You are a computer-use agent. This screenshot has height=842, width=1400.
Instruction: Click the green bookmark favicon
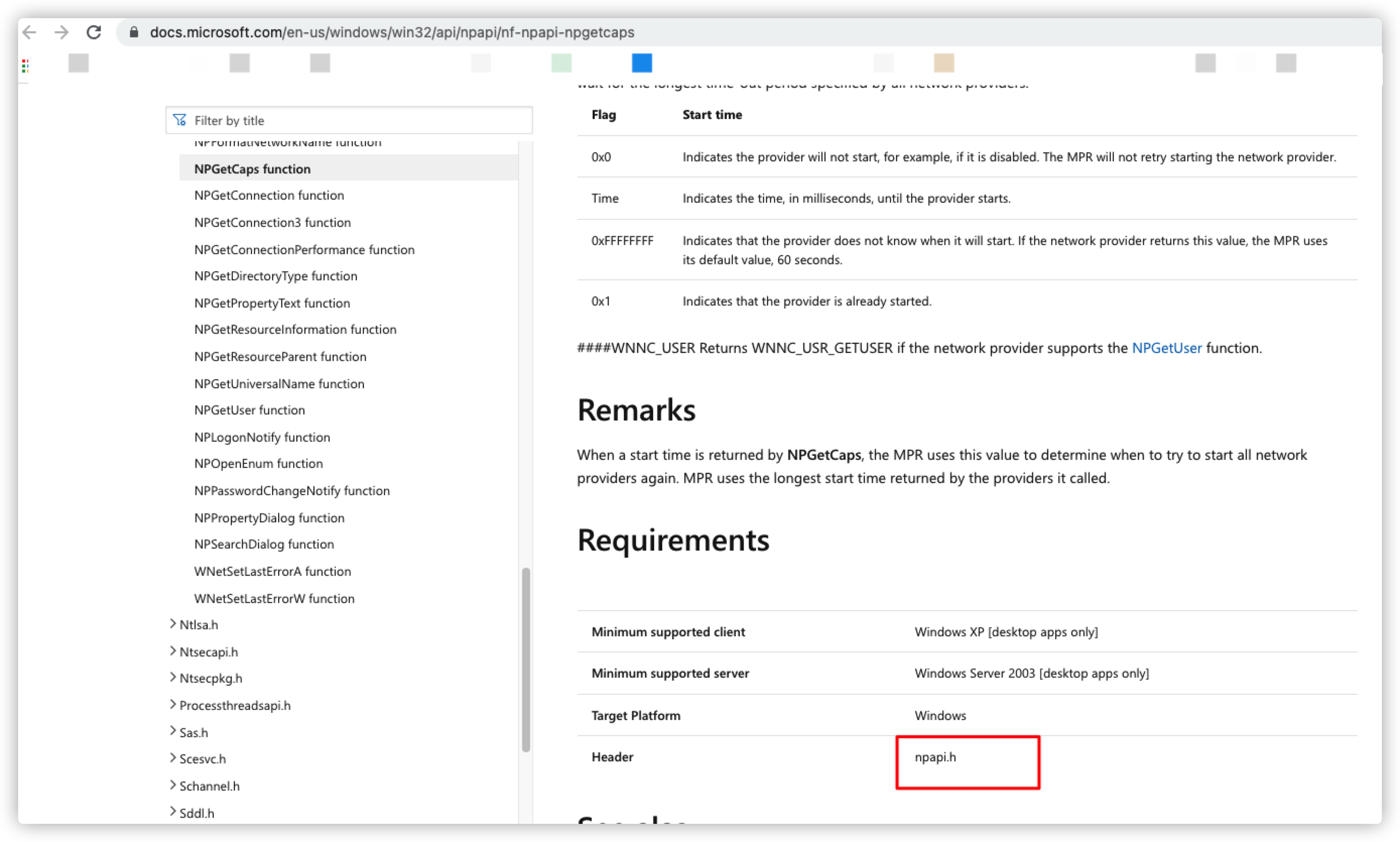point(561,63)
